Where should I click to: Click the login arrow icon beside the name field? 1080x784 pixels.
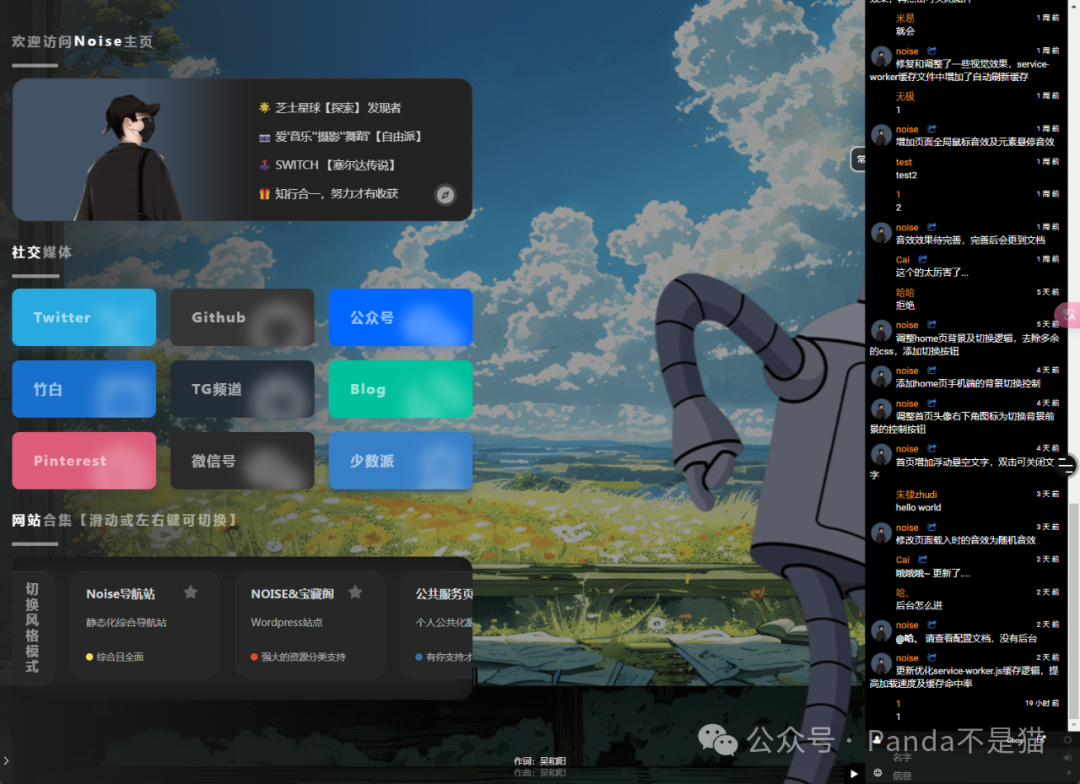(x=1068, y=757)
